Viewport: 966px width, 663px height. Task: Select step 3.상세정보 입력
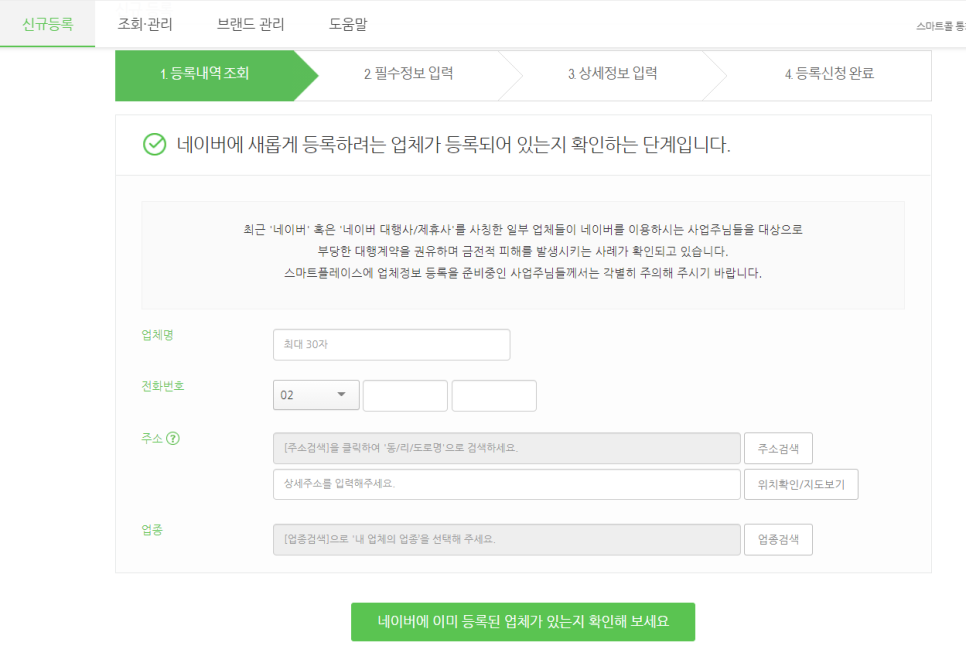pyautogui.click(x=612, y=74)
